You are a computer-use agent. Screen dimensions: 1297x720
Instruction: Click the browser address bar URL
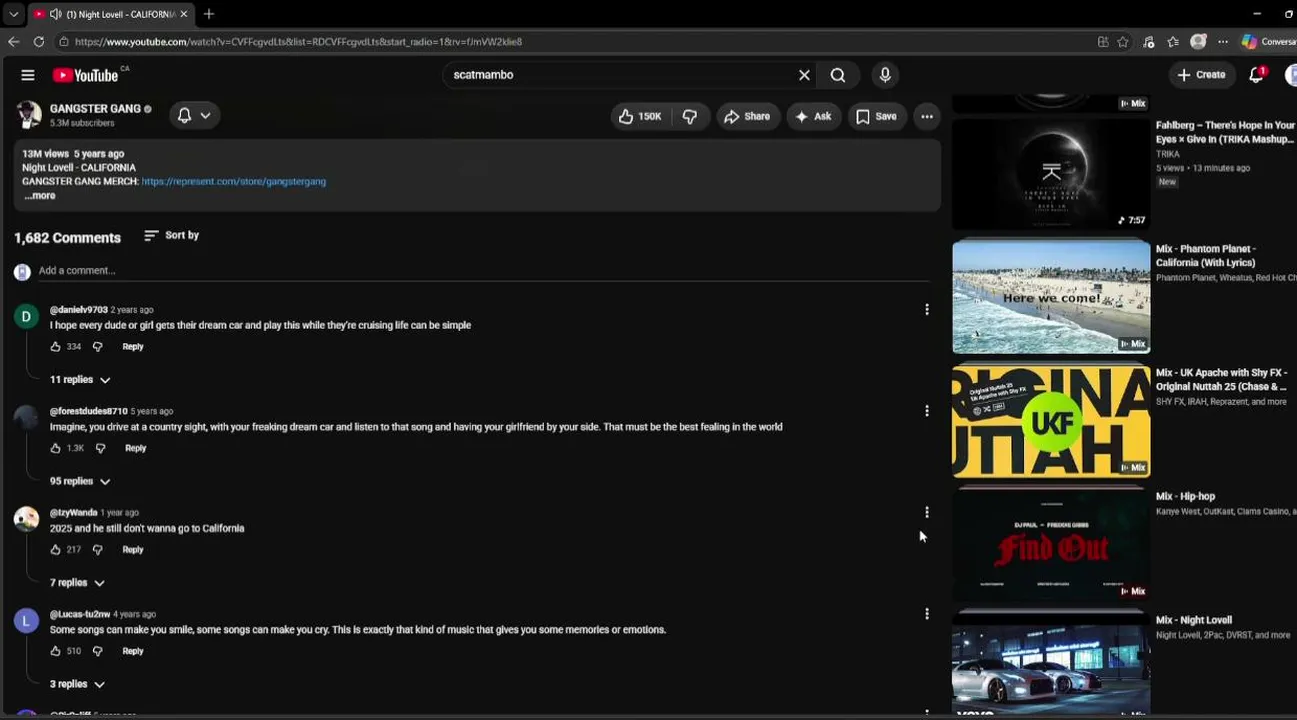298,42
